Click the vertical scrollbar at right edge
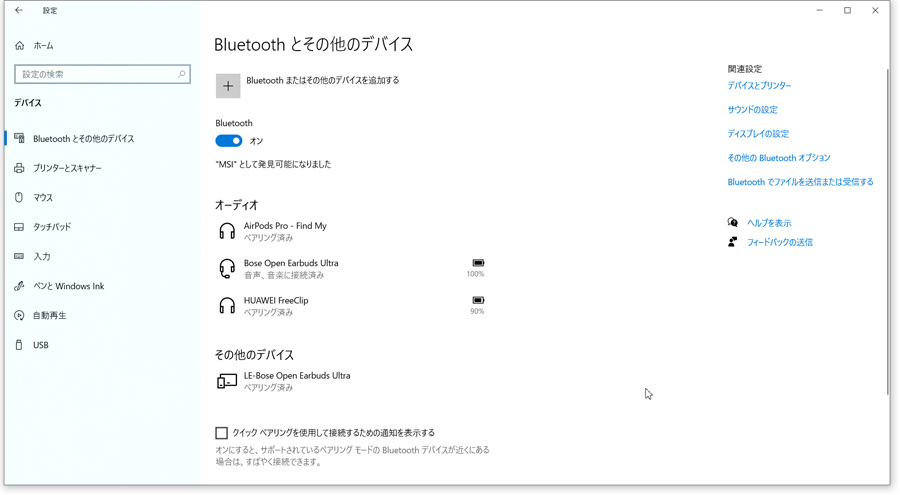This screenshot has height=495, width=900. pyautogui.click(x=887, y=230)
